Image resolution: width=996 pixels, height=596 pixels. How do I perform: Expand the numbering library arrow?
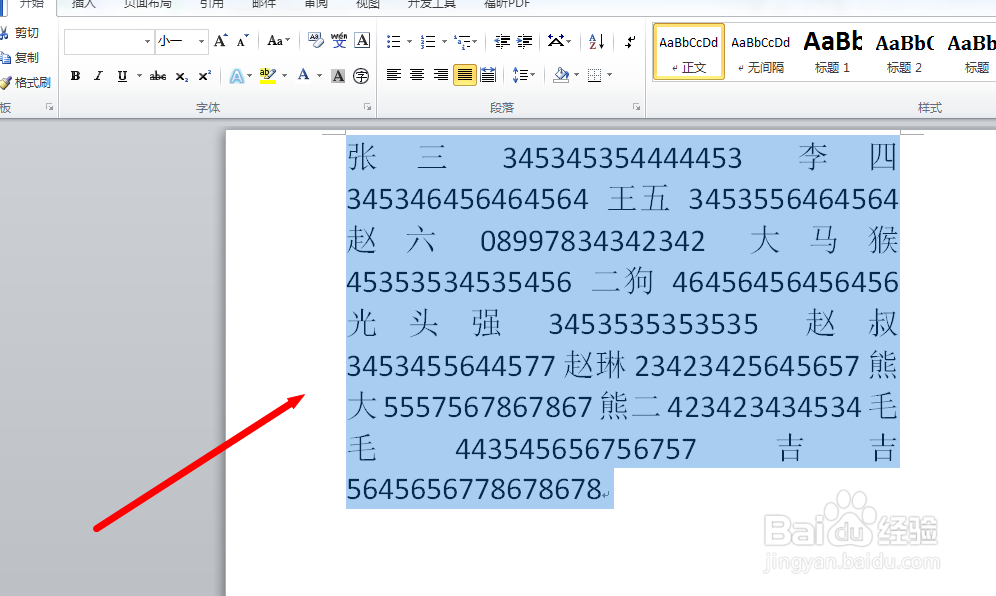[444, 42]
